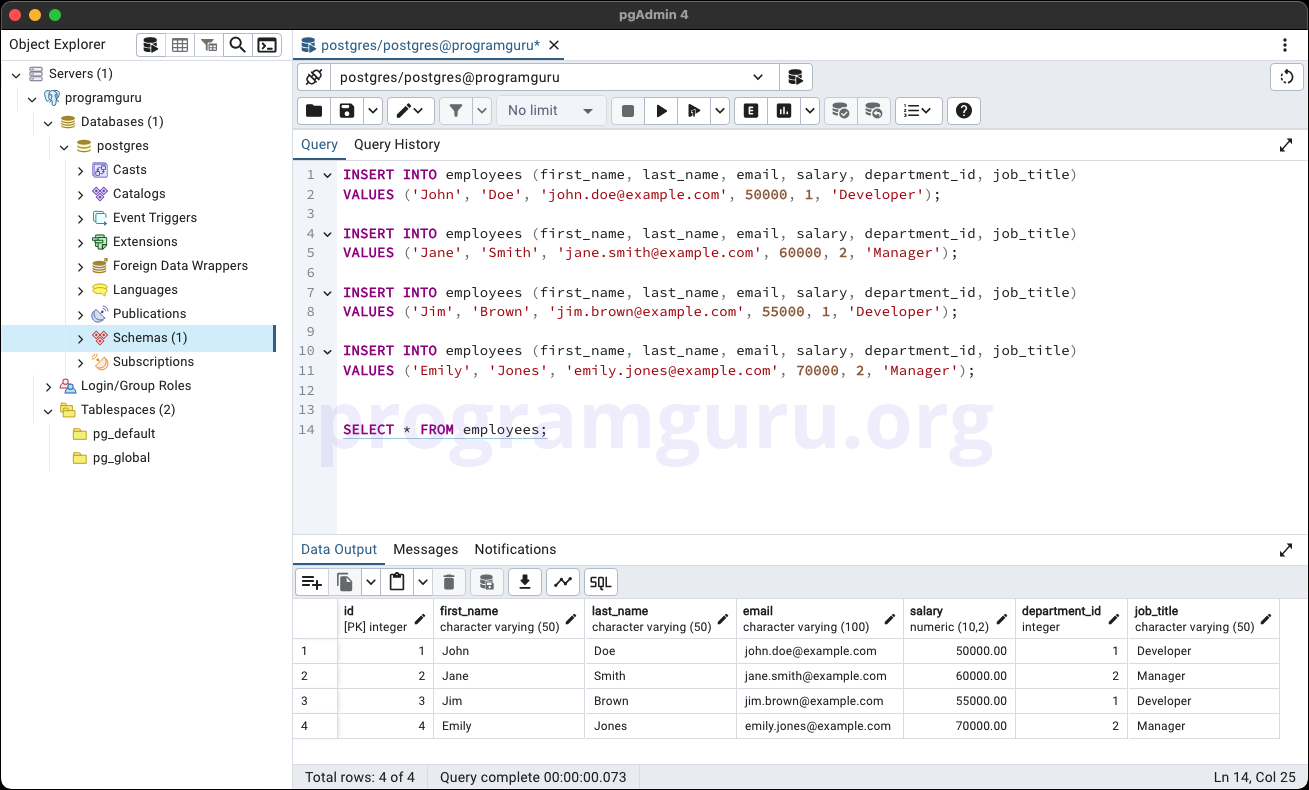Open the Explain options dropdown arrow
The height and width of the screenshot is (790, 1309).
coord(810,111)
